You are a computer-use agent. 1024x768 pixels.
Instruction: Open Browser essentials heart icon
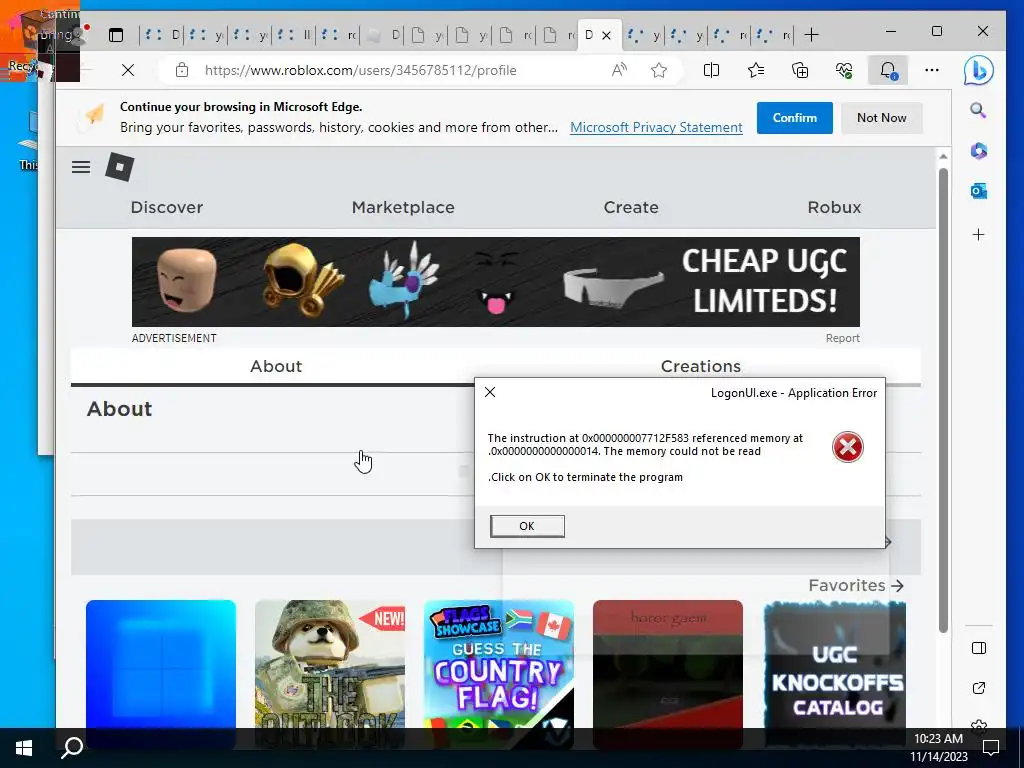(844, 70)
